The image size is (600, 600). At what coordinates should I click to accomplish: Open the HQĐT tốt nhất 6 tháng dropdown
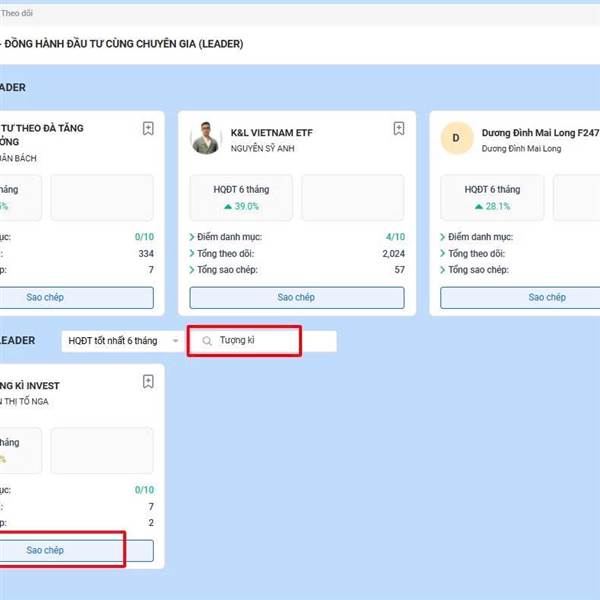coord(123,341)
